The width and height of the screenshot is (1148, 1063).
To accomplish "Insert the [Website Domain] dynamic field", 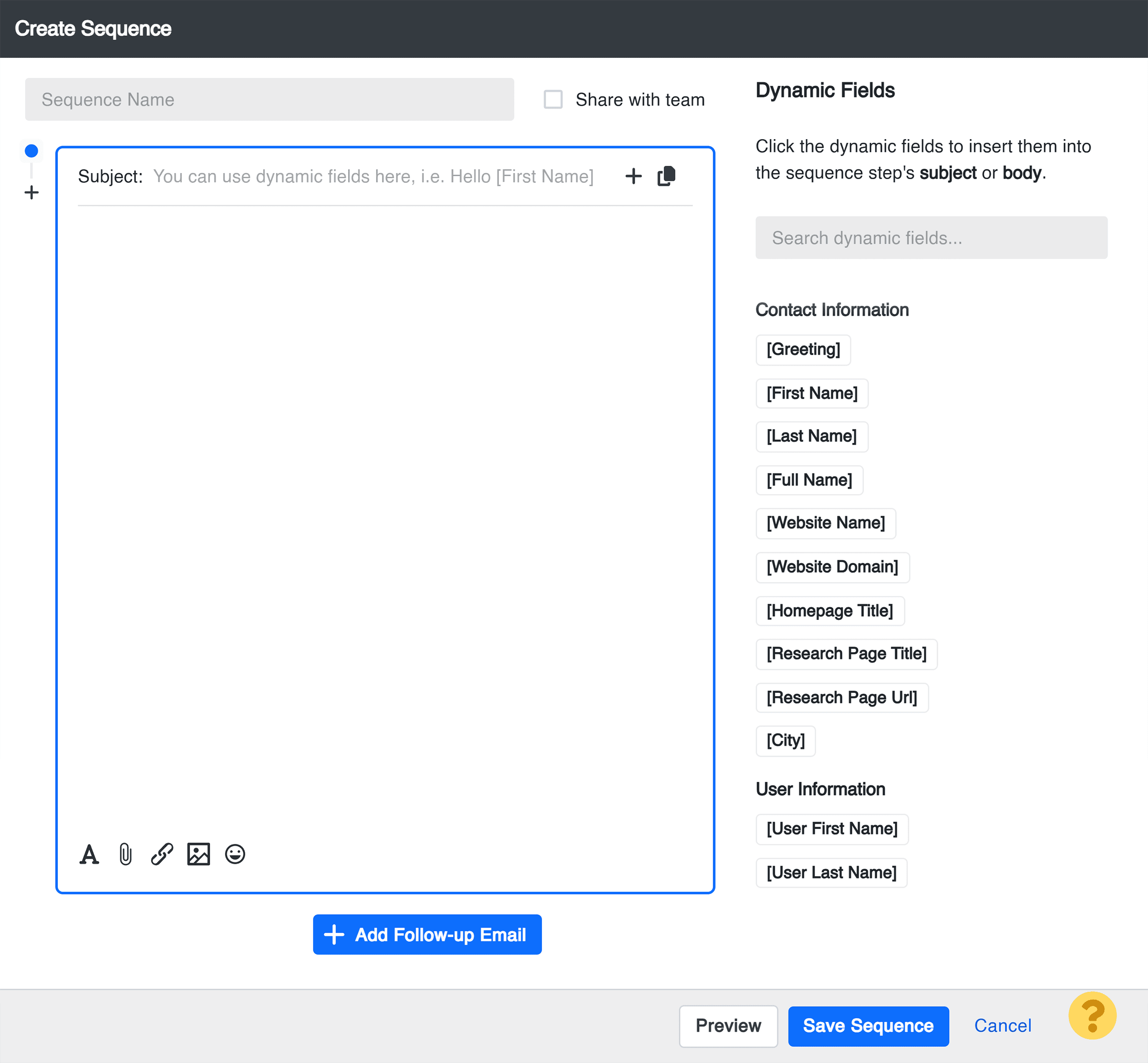I will [832, 567].
